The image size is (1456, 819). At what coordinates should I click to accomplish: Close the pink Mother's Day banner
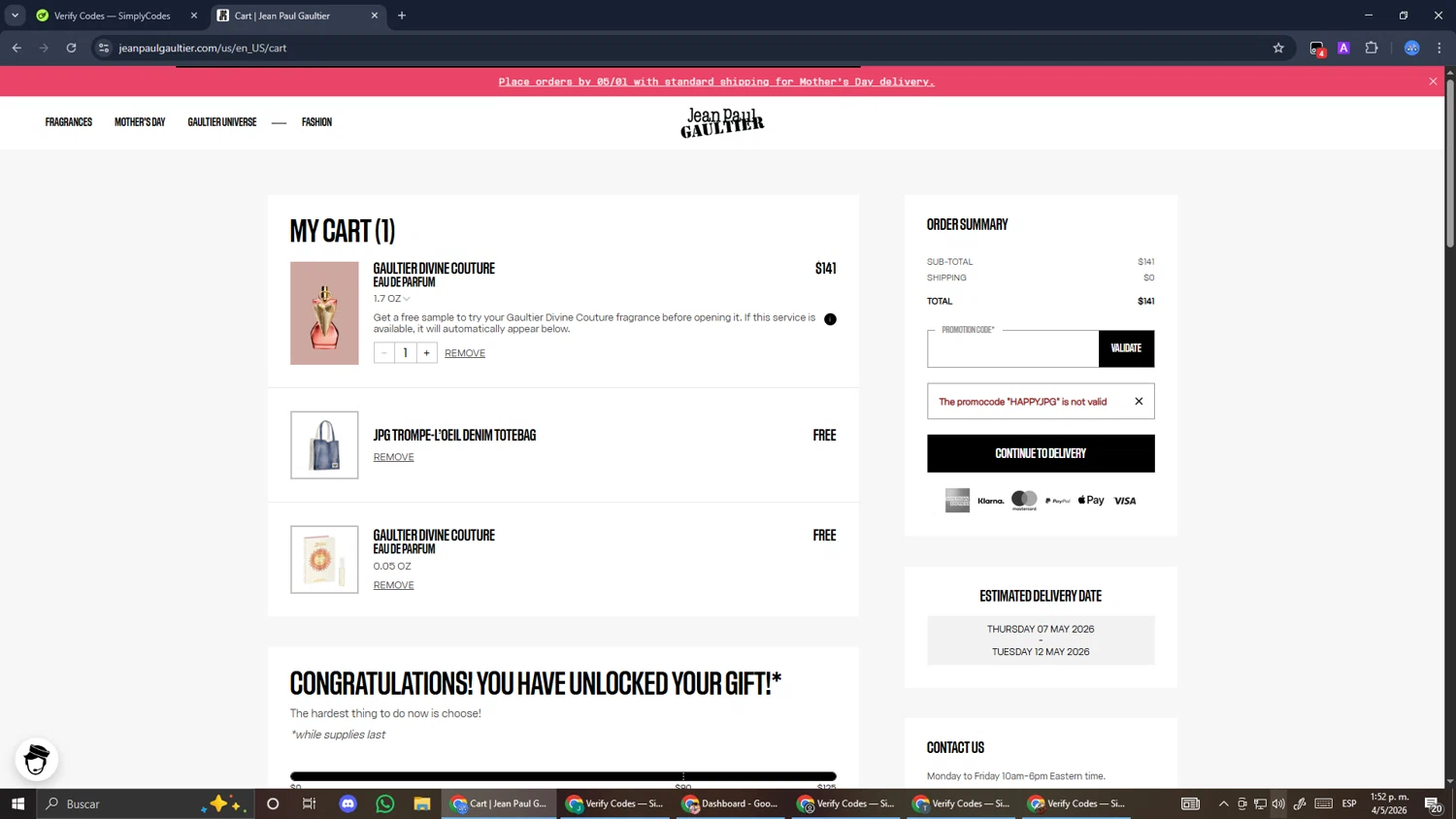pyautogui.click(x=1433, y=82)
